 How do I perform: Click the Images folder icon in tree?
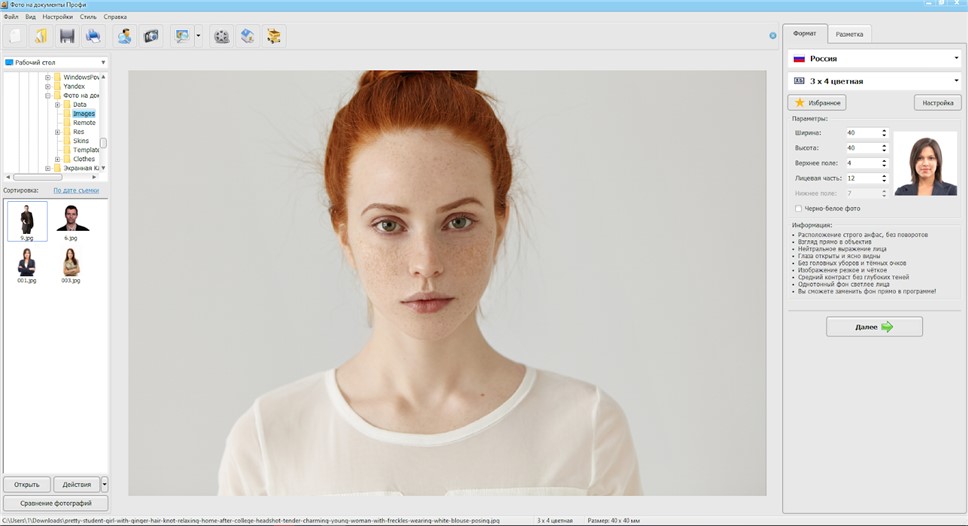[67, 114]
